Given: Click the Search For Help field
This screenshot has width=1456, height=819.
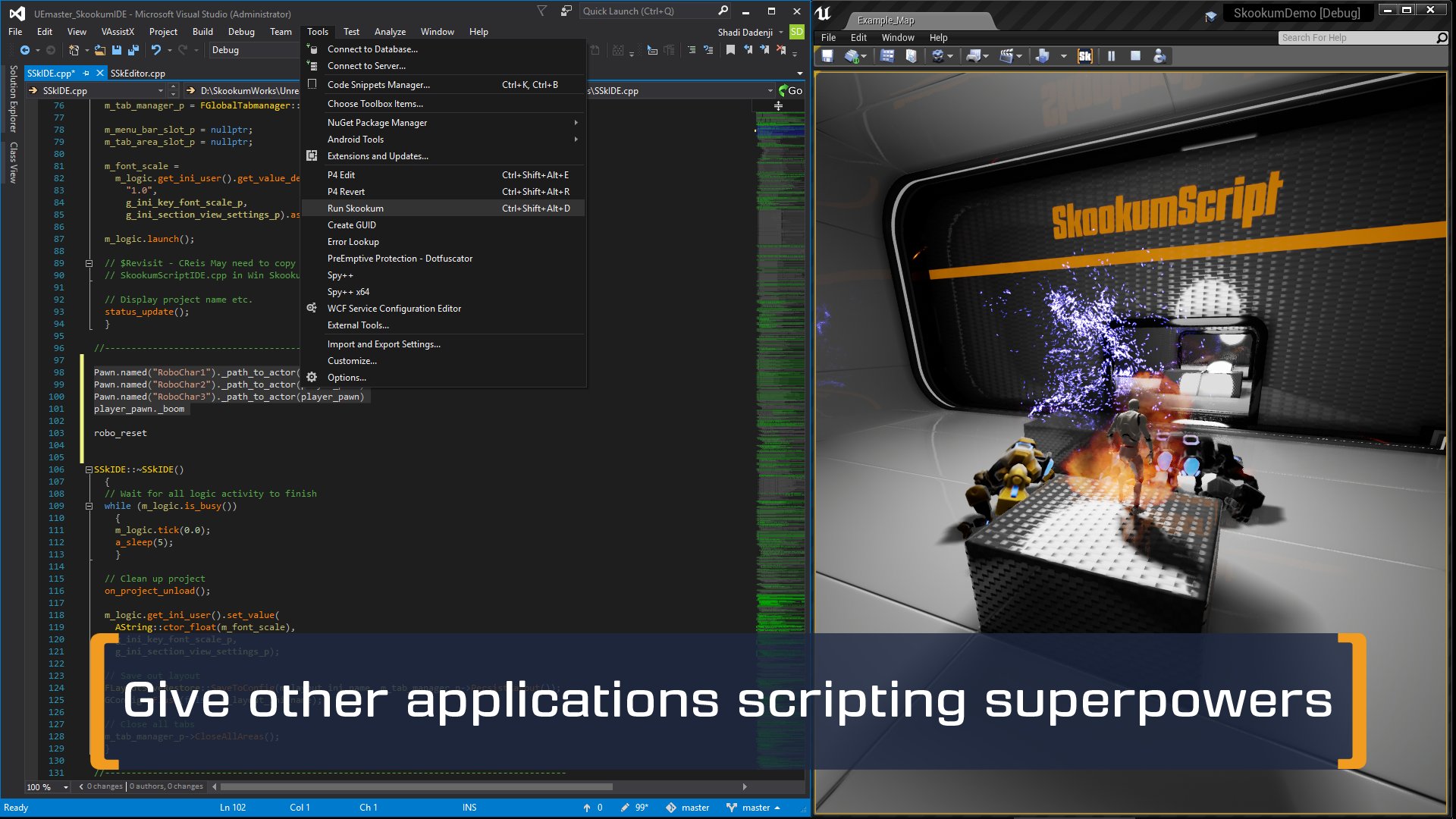Looking at the screenshot, I should coord(1357,38).
